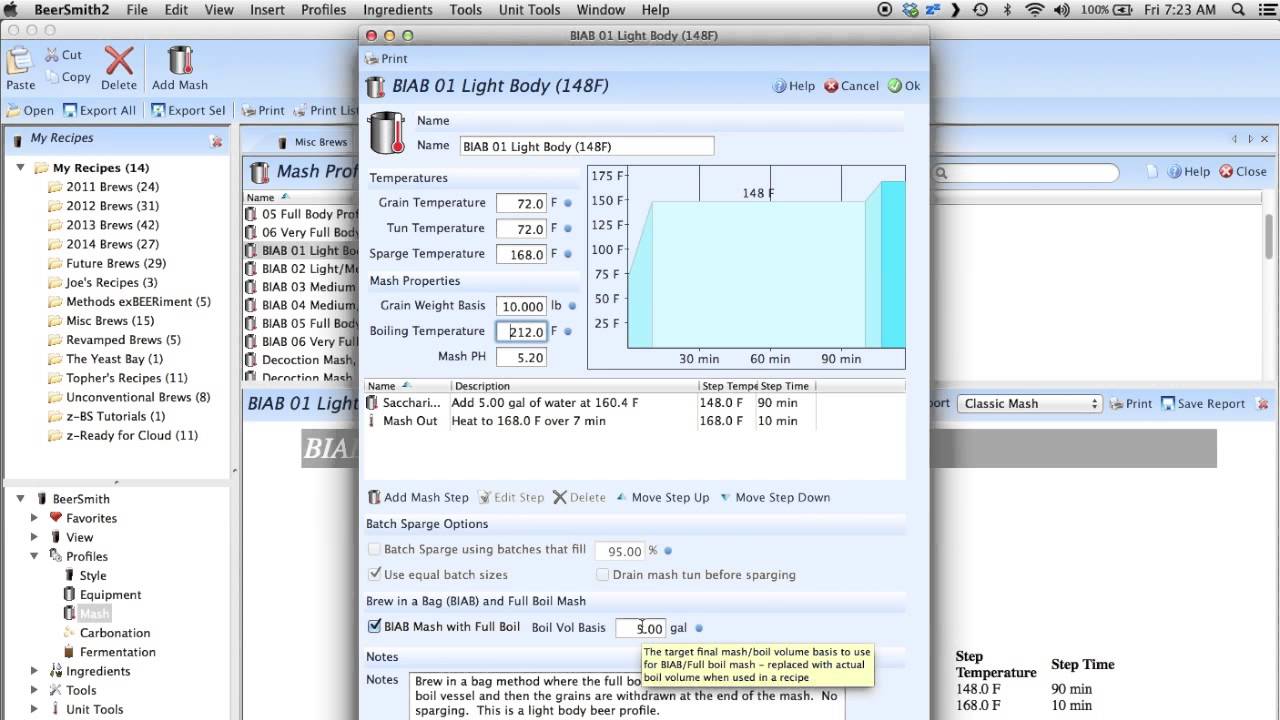Click unit toggle dot beside Grain Temperature

(x=568, y=203)
